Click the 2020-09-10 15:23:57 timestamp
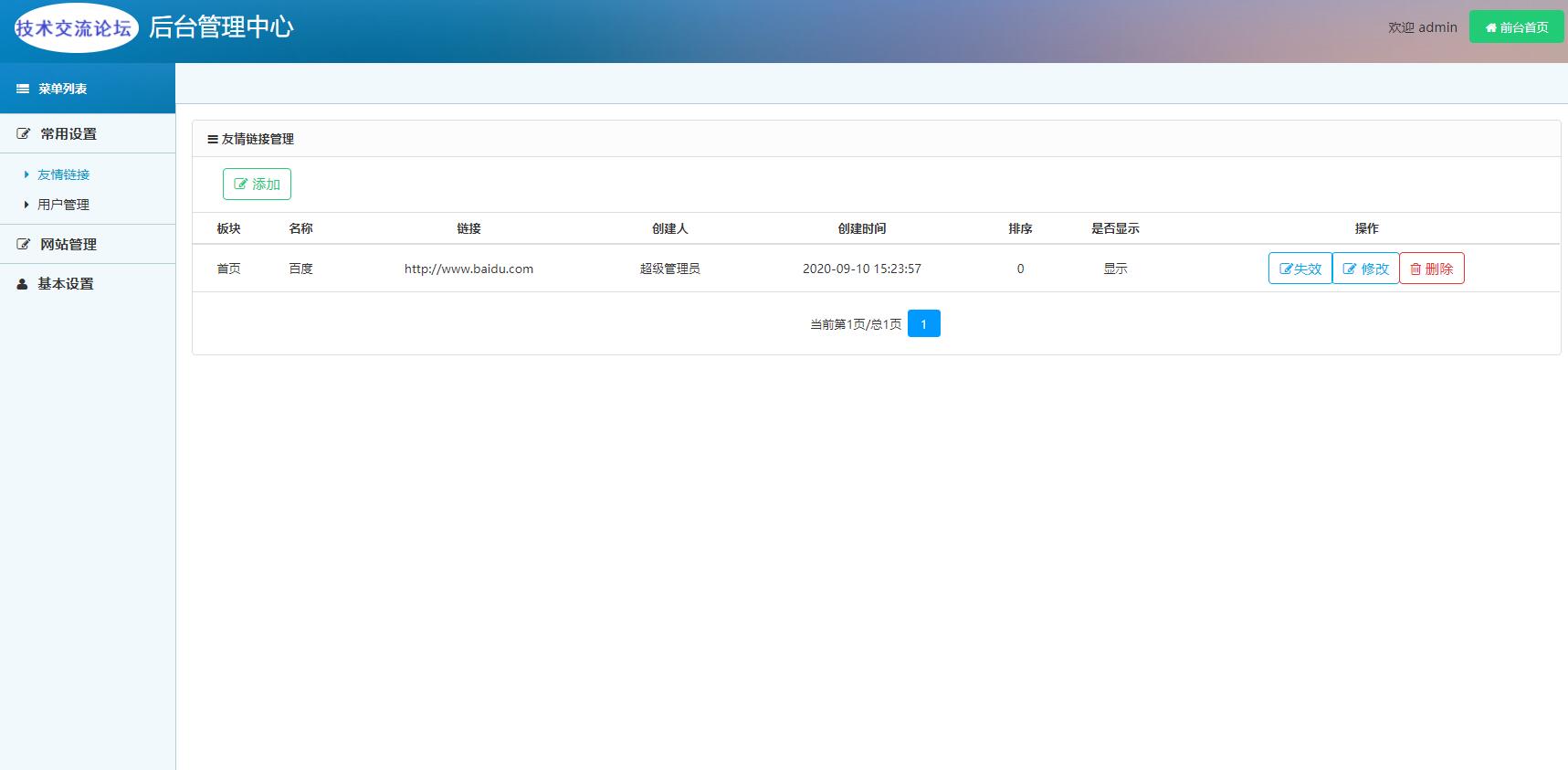1568x770 pixels. coord(862,269)
